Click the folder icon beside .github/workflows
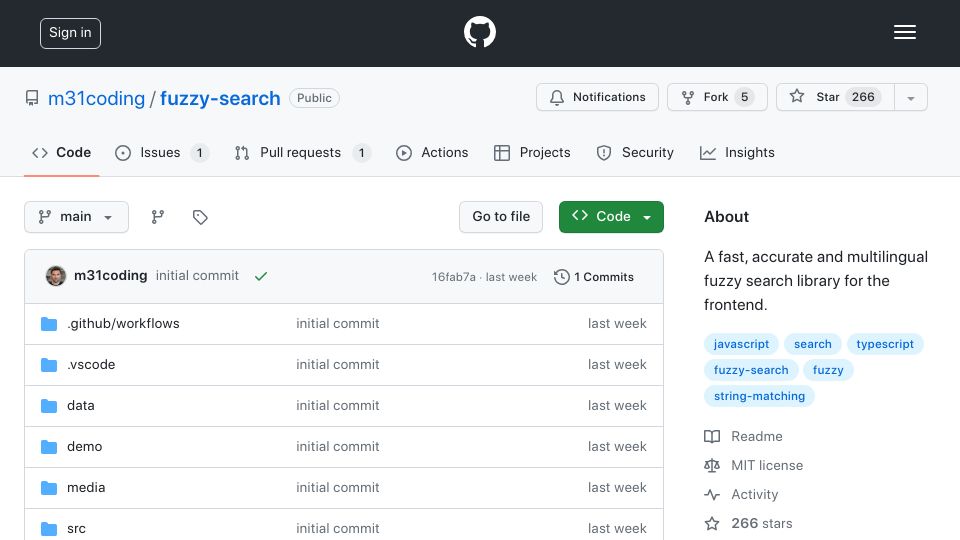Image resolution: width=960 pixels, height=540 pixels. pyautogui.click(x=49, y=324)
